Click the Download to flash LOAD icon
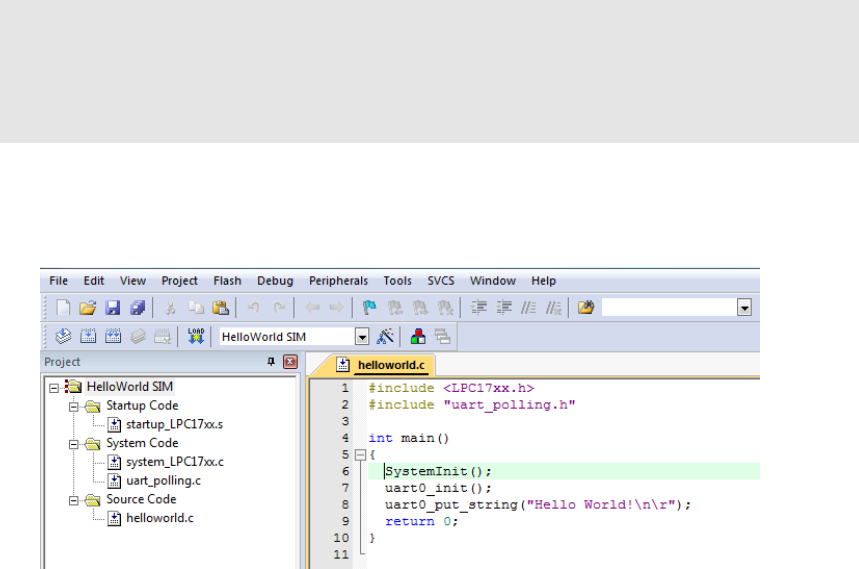The image size is (859, 569). (196, 337)
